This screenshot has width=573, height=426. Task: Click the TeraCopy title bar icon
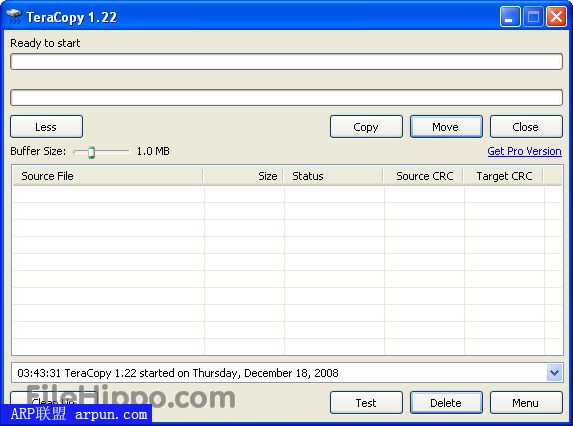14,17
